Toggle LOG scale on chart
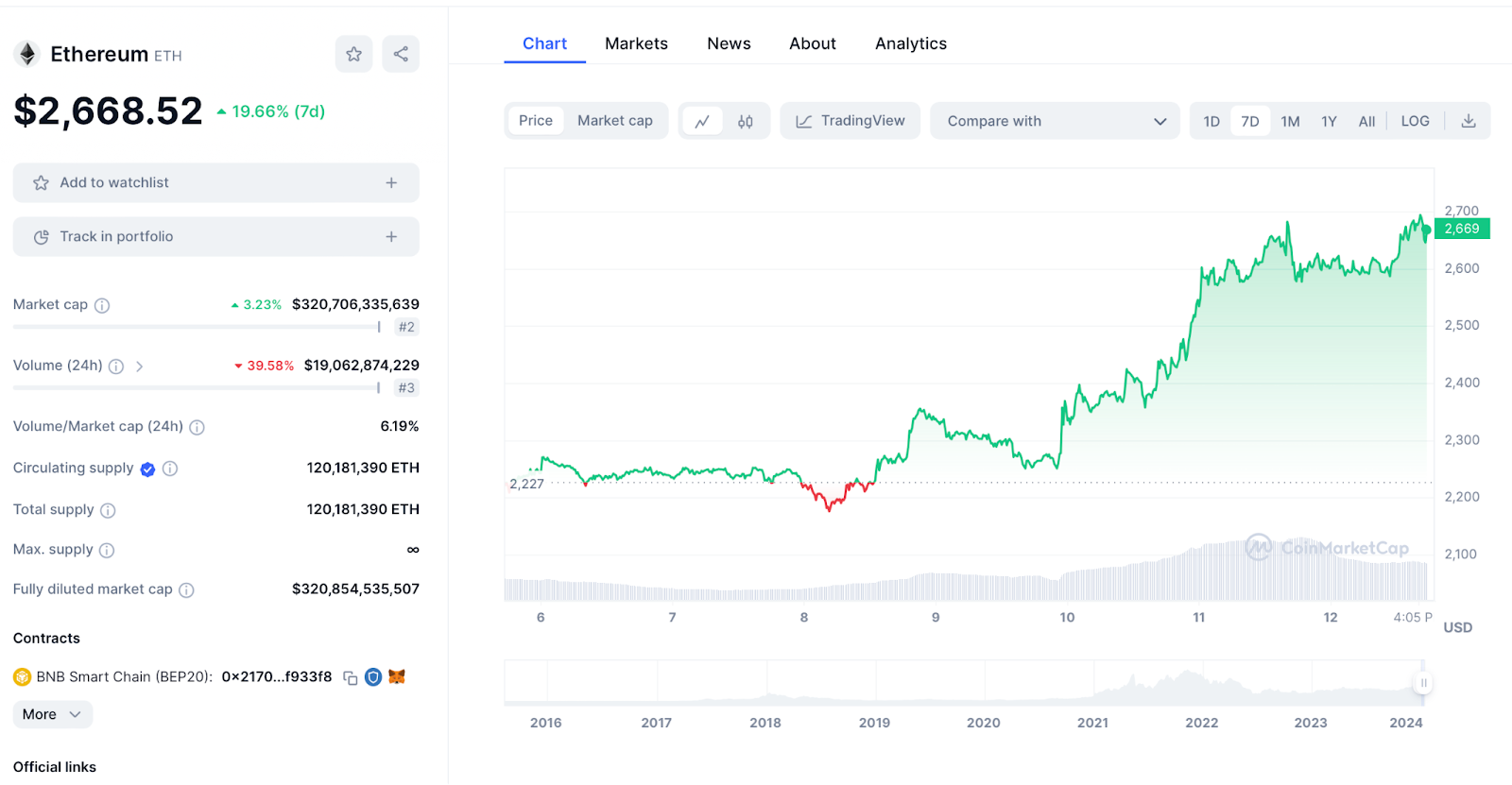 click(x=1415, y=121)
